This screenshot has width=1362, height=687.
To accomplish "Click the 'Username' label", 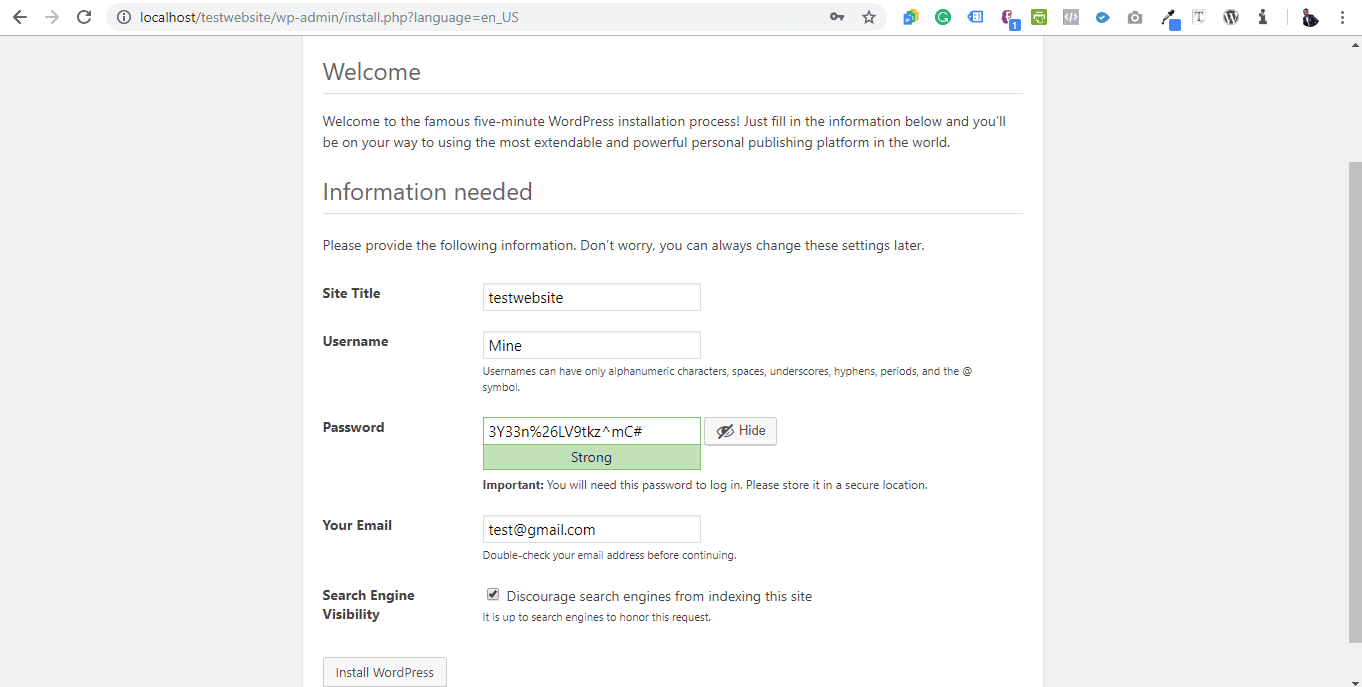I will [355, 341].
